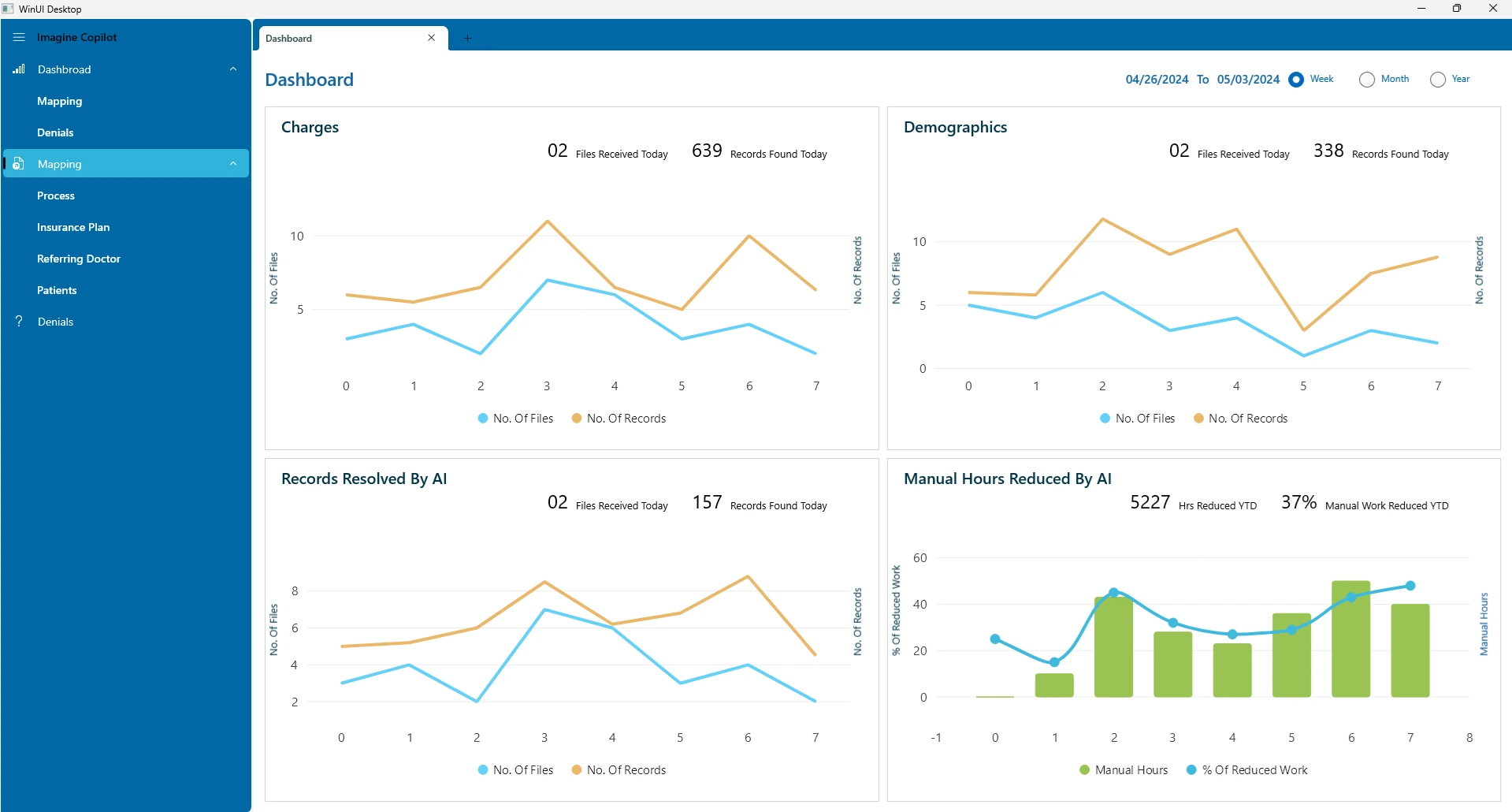The height and width of the screenshot is (812, 1512).
Task: Close the Dashboard tab
Action: 432,38
